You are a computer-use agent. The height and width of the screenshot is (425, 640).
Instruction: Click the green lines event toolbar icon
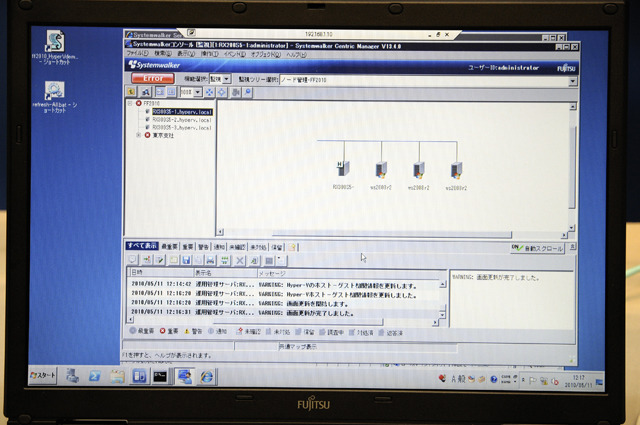click(224, 260)
